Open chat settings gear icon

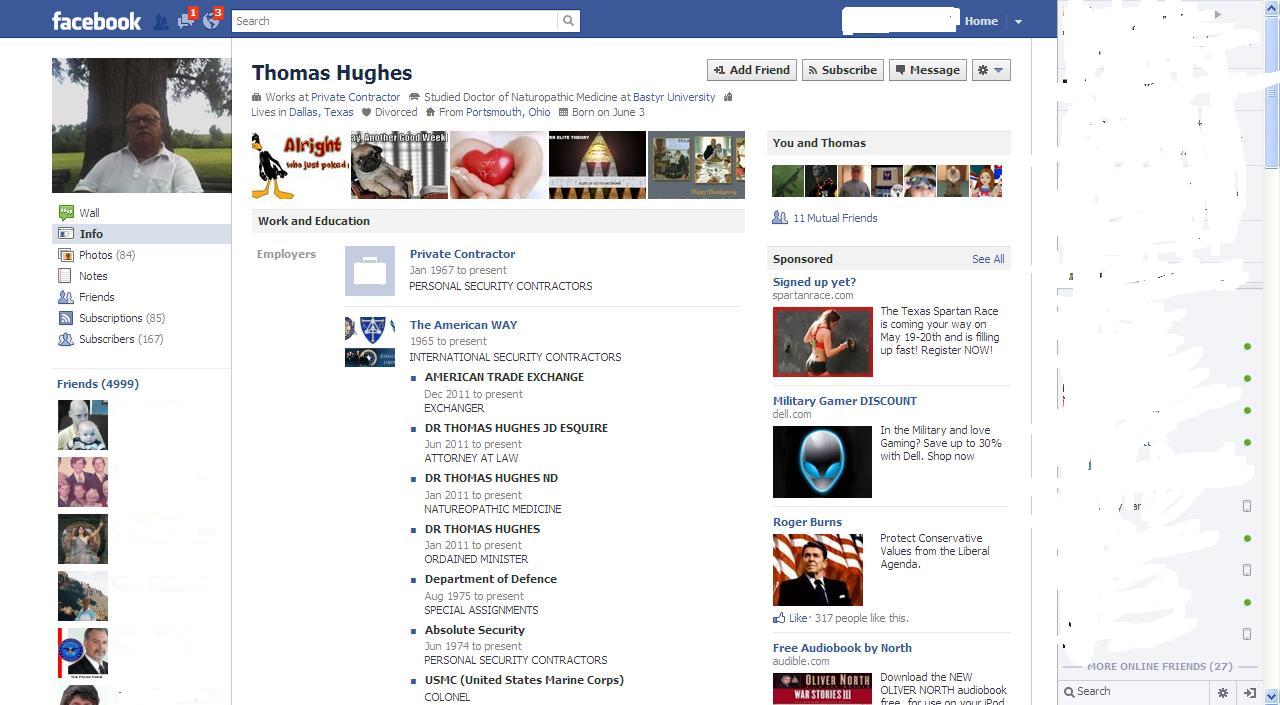click(1222, 691)
